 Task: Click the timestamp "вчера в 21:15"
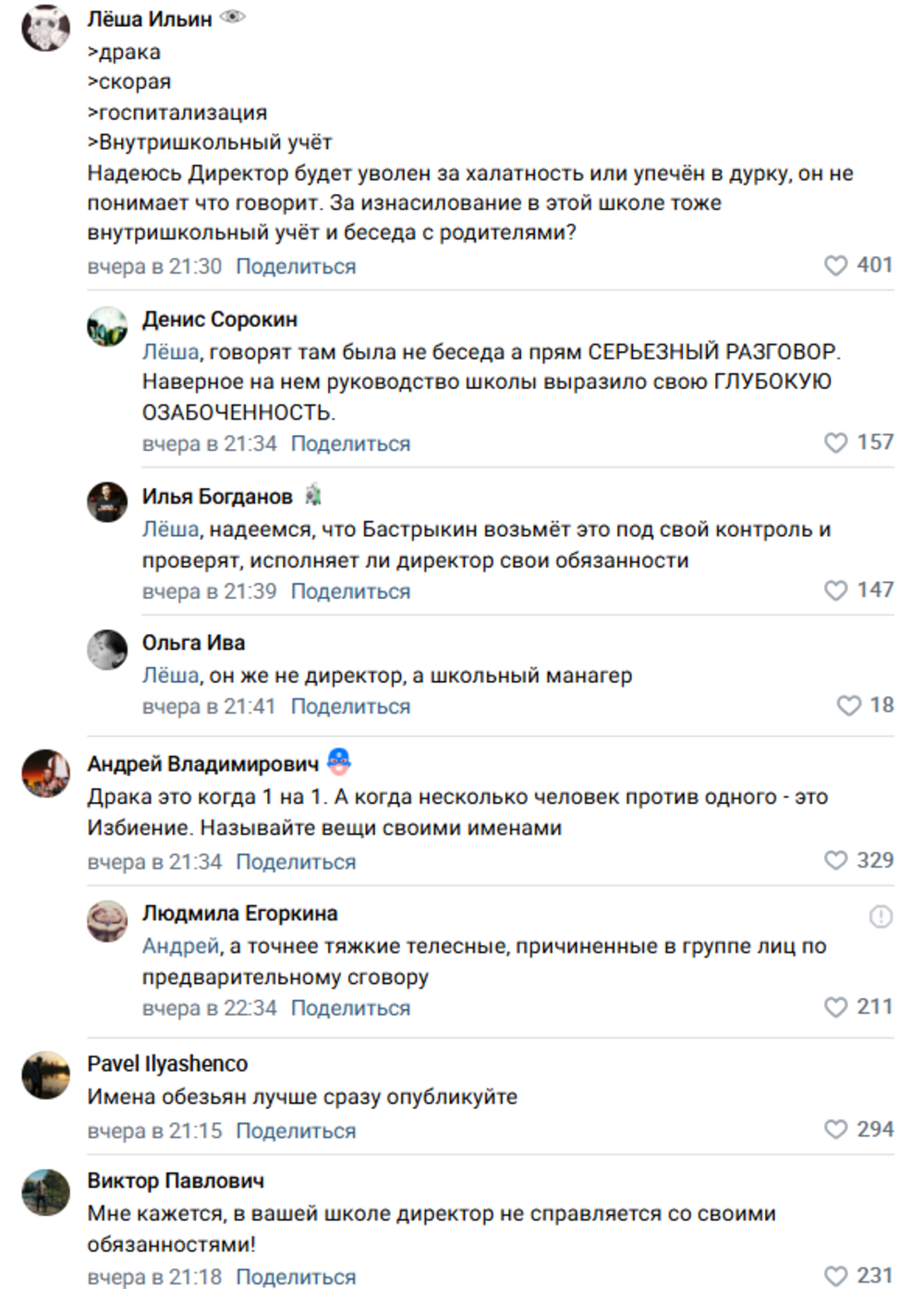click(x=154, y=1131)
